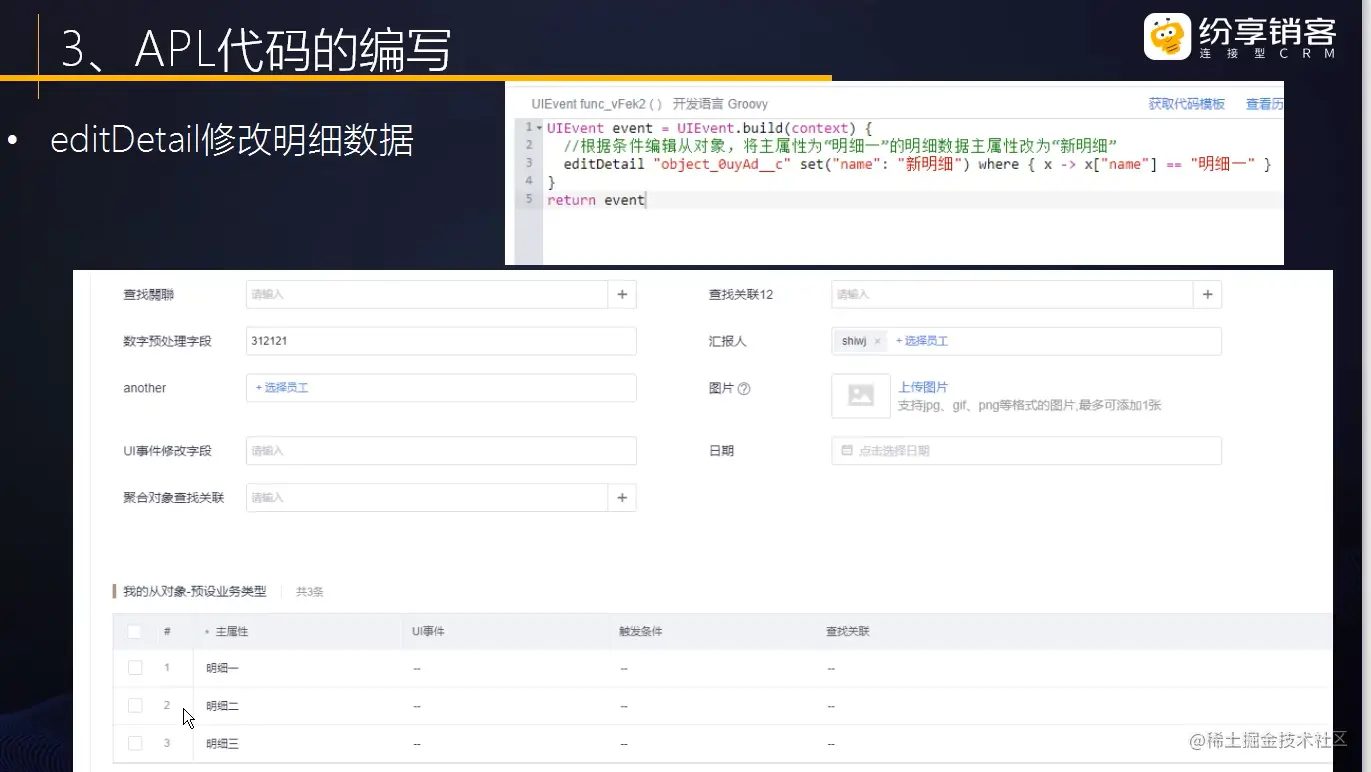Collapse the code fold arrow on line 1
This screenshot has height=772, width=1371.
click(539, 128)
